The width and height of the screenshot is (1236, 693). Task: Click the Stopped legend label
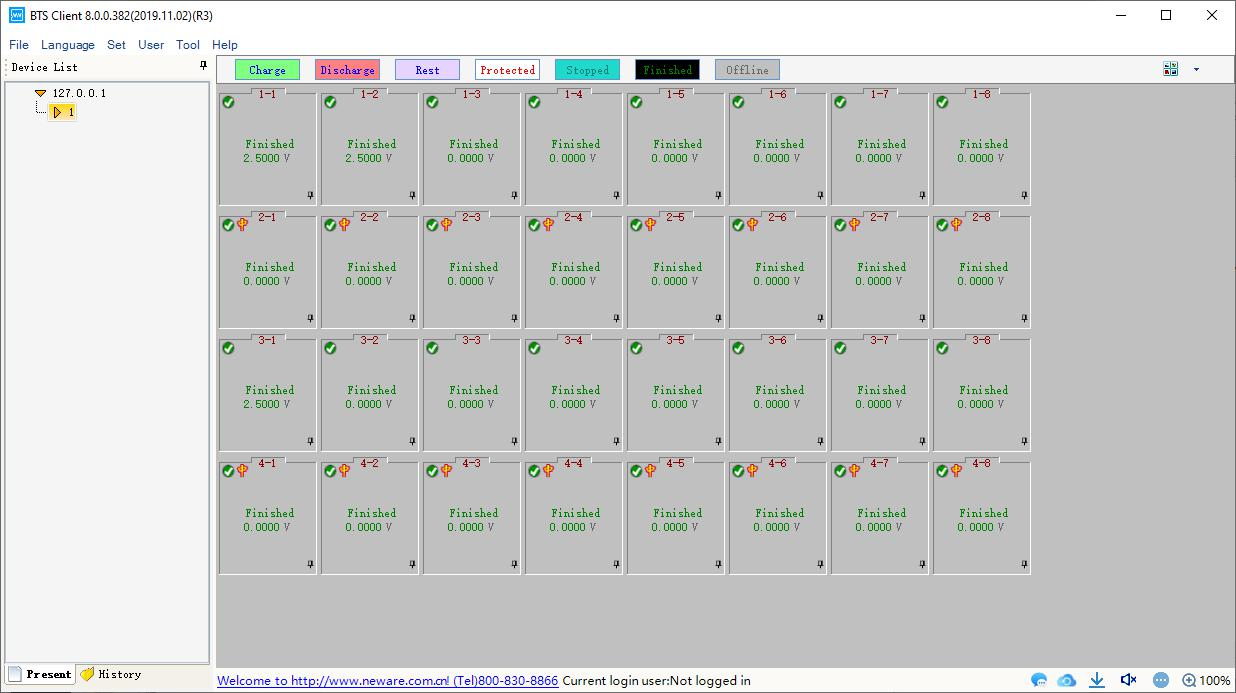(587, 70)
